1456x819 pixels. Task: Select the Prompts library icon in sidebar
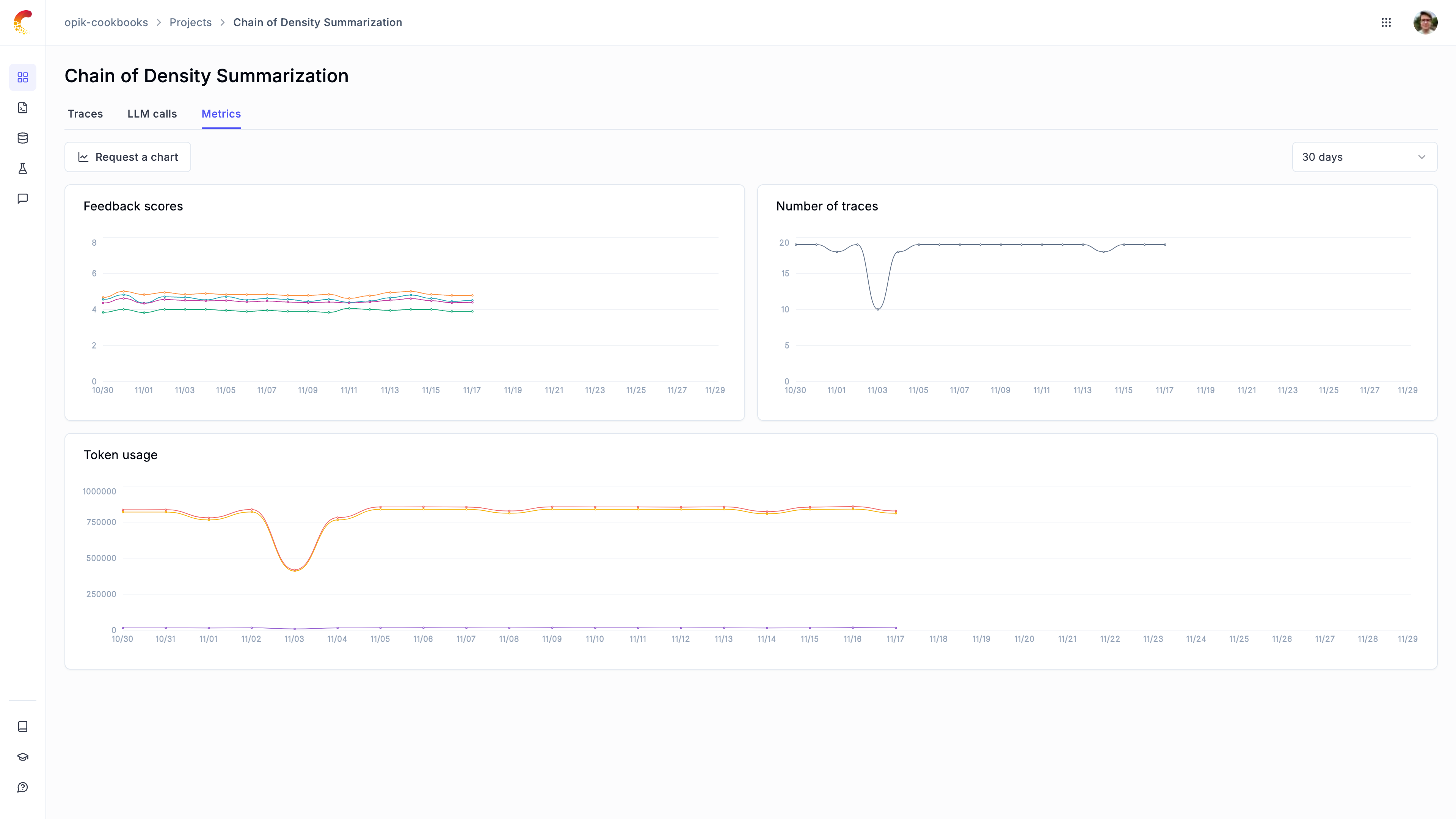pyautogui.click(x=23, y=108)
